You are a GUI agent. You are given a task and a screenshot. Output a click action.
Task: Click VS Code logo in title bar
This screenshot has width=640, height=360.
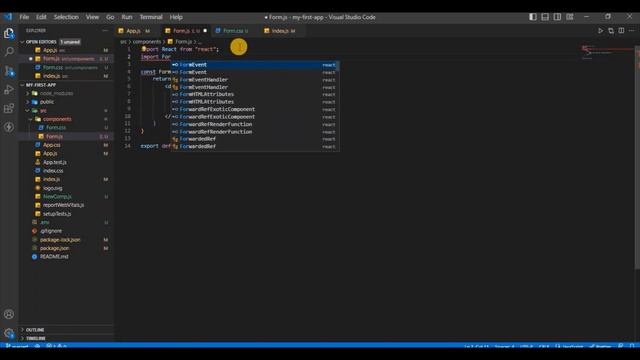(8, 17)
